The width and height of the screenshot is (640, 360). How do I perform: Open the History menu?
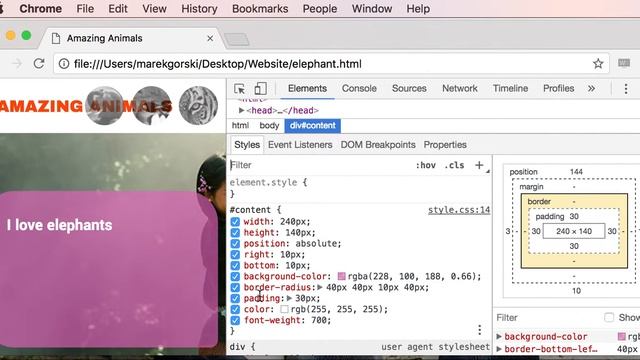click(199, 9)
